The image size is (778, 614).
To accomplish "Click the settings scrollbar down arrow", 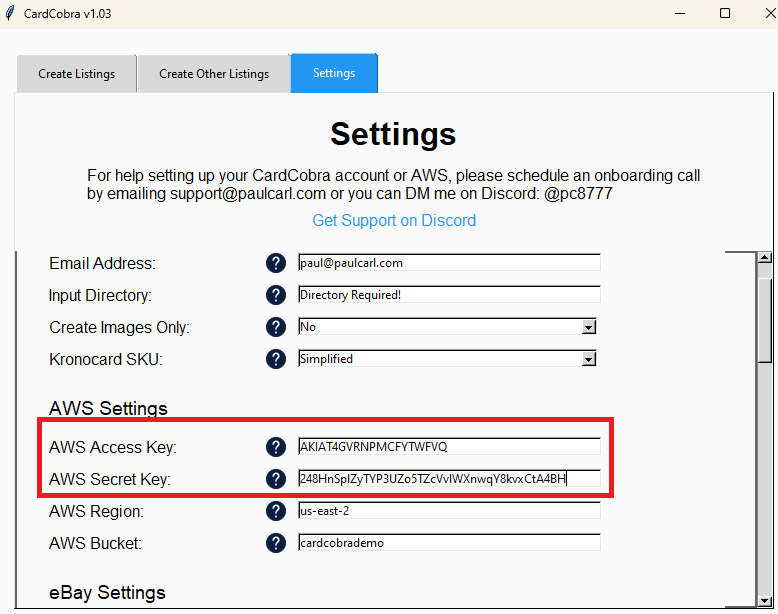I will click(765, 601).
